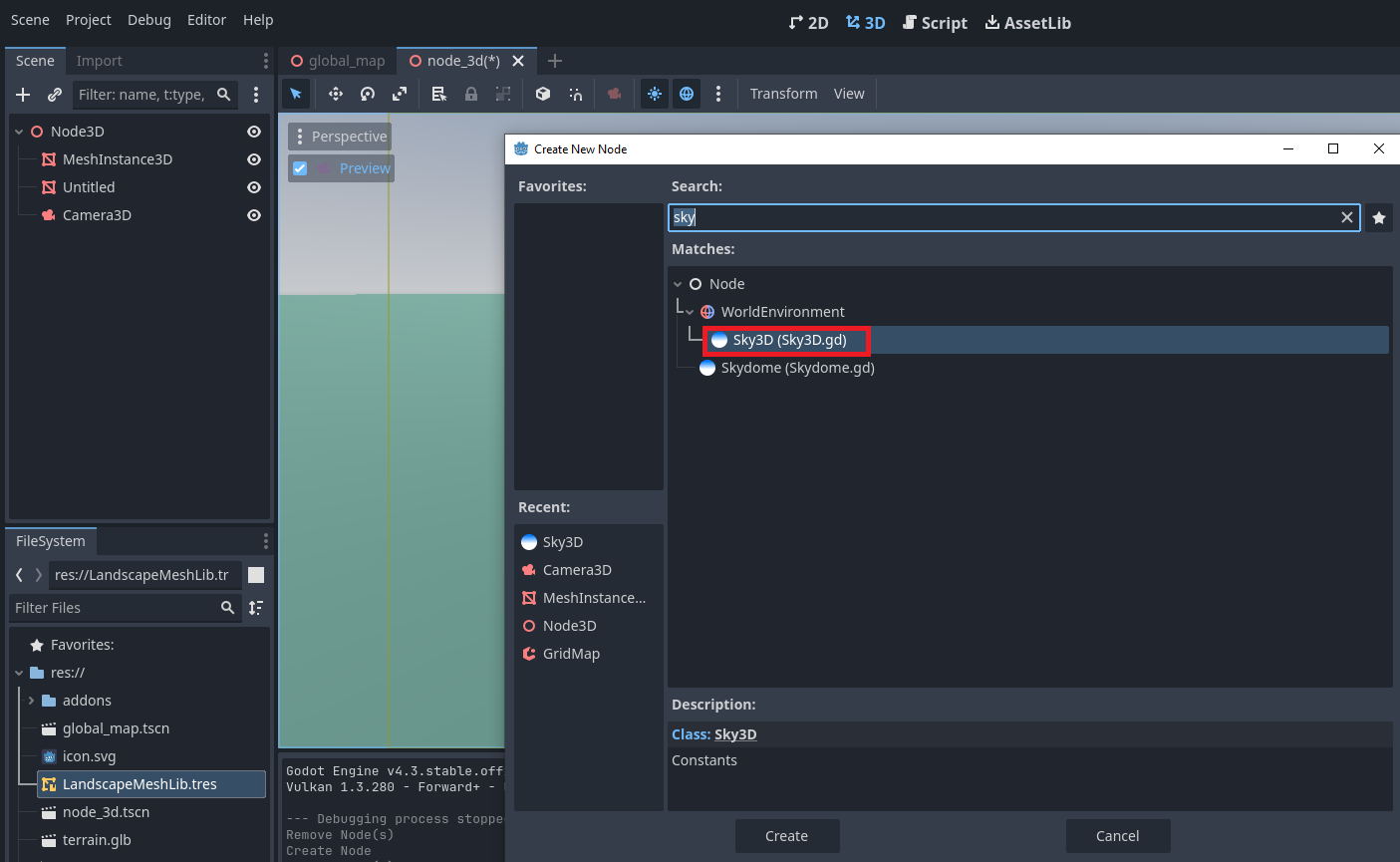Toggle the preview sunlight icon
Image resolution: width=1400 pixels, height=862 pixels.
pos(655,94)
